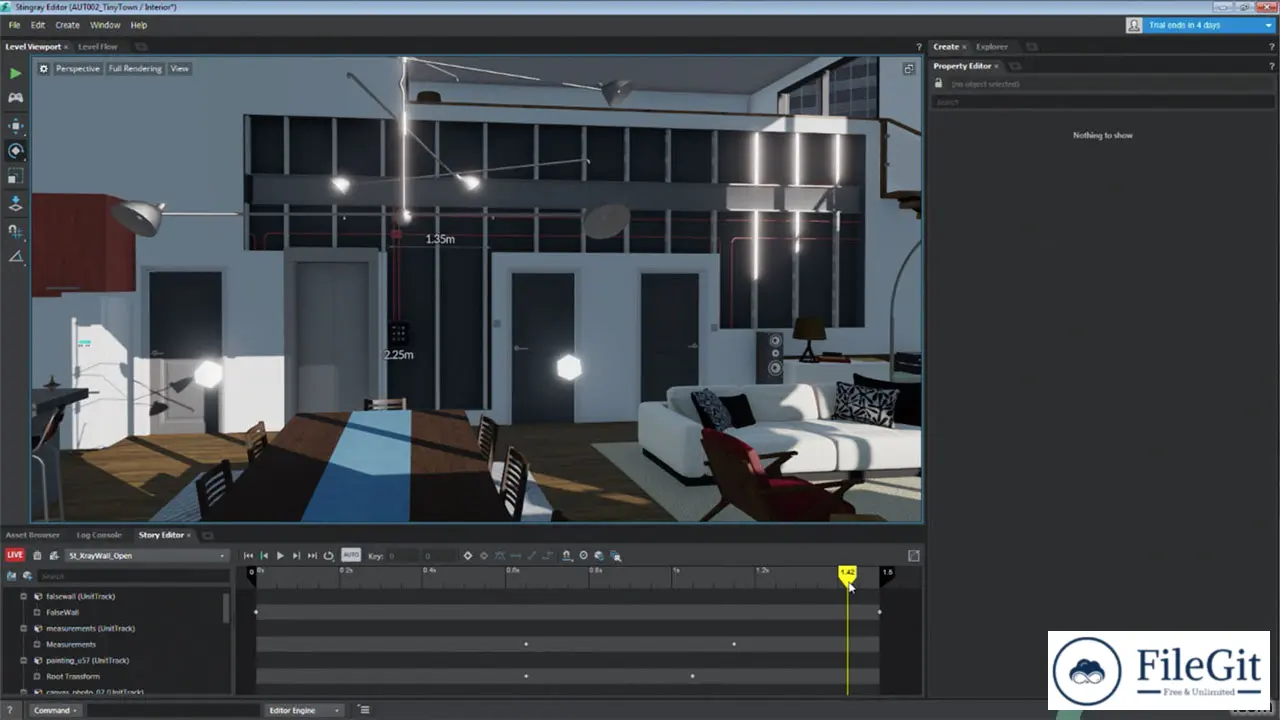
Task: Toggle the magnet snap tool in the left toolbar
Action: pyautogui.click(x=15, y=231)
